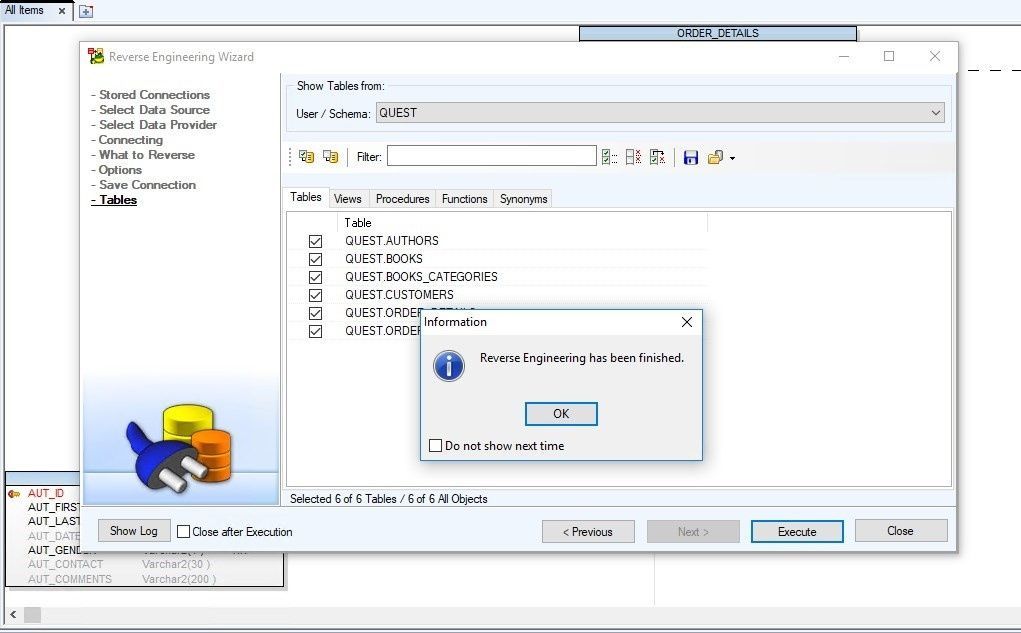The width and height of the screenshot is (1021, 633).
Task: Click the uncheck-all-objects icon left of Filter
Action: click(x=331, y=157)
